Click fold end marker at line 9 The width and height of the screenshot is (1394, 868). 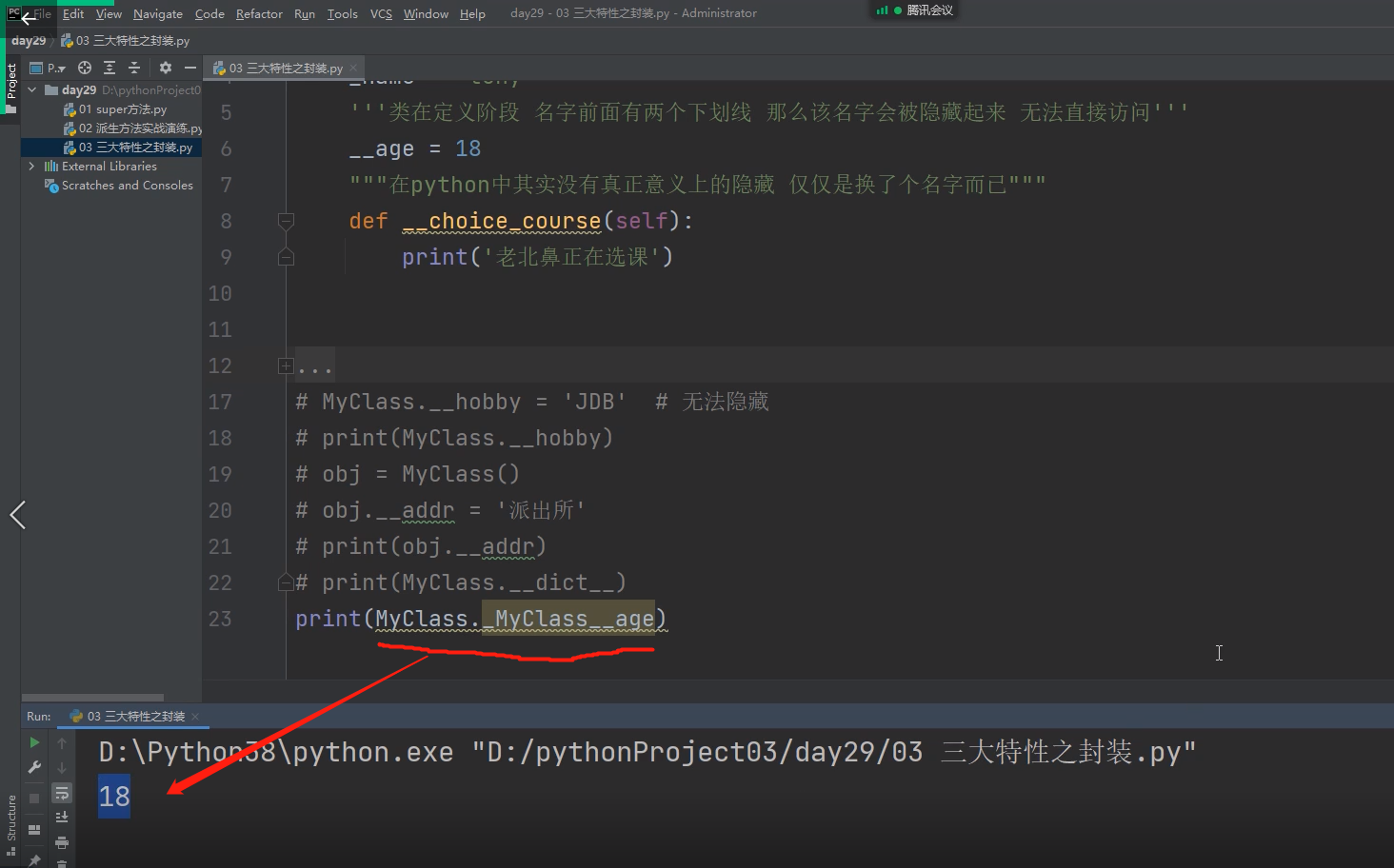[286, 257]
